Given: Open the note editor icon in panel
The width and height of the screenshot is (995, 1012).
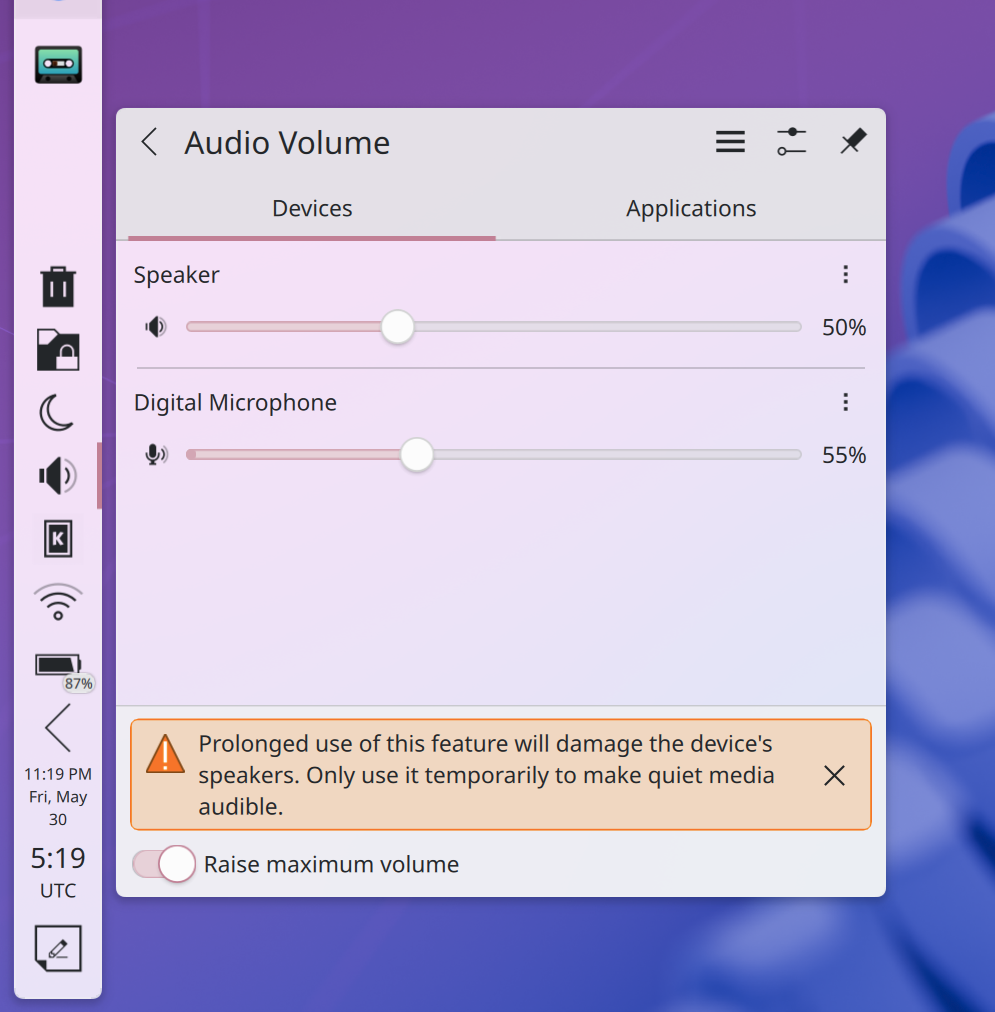Looking at the screenshot, I should 58,948.
